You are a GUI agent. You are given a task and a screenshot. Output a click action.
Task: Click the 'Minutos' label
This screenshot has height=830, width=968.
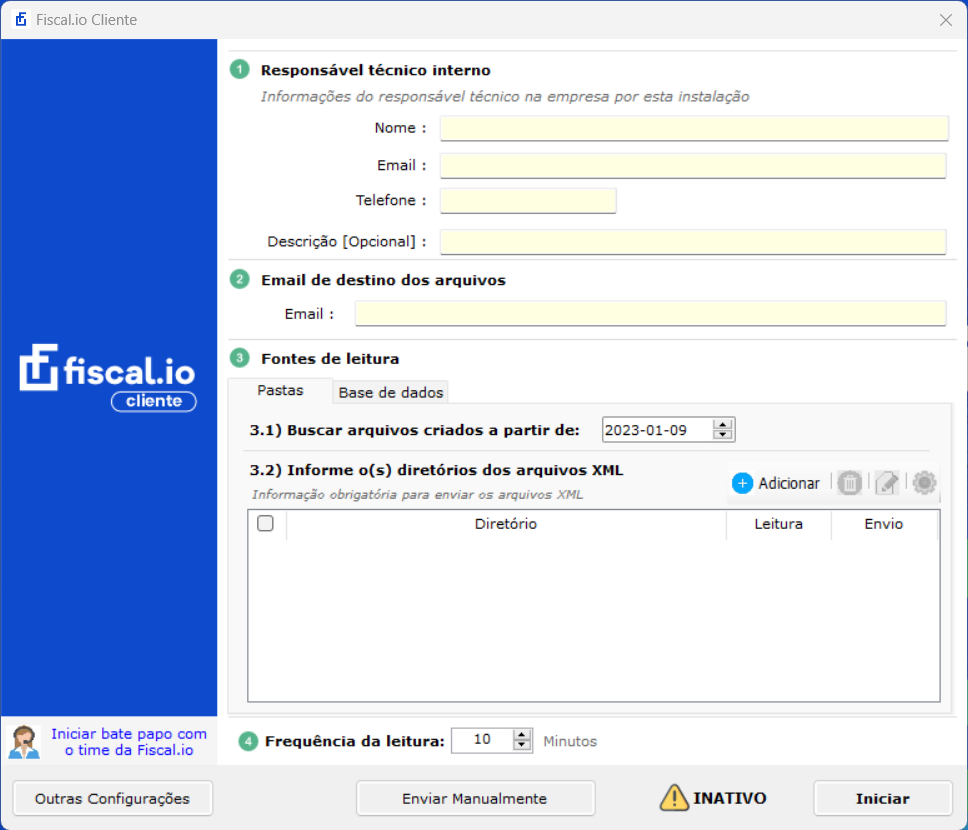570,741
